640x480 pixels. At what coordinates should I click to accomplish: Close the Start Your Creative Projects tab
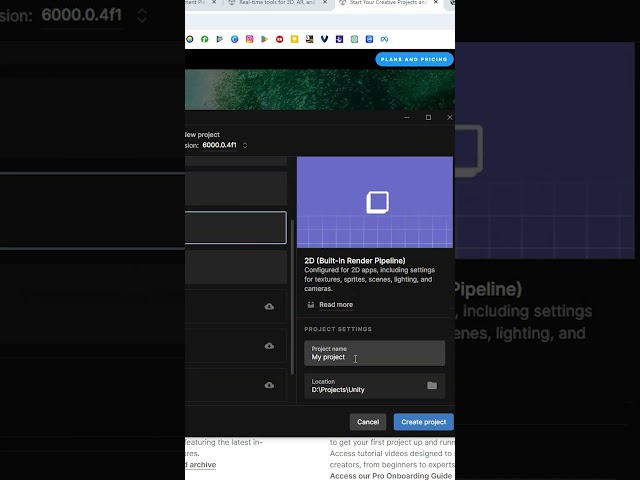point(436,2)
